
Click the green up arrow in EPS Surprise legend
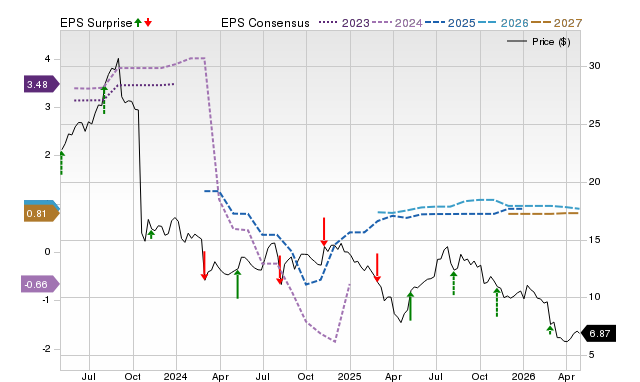point(138,22)
